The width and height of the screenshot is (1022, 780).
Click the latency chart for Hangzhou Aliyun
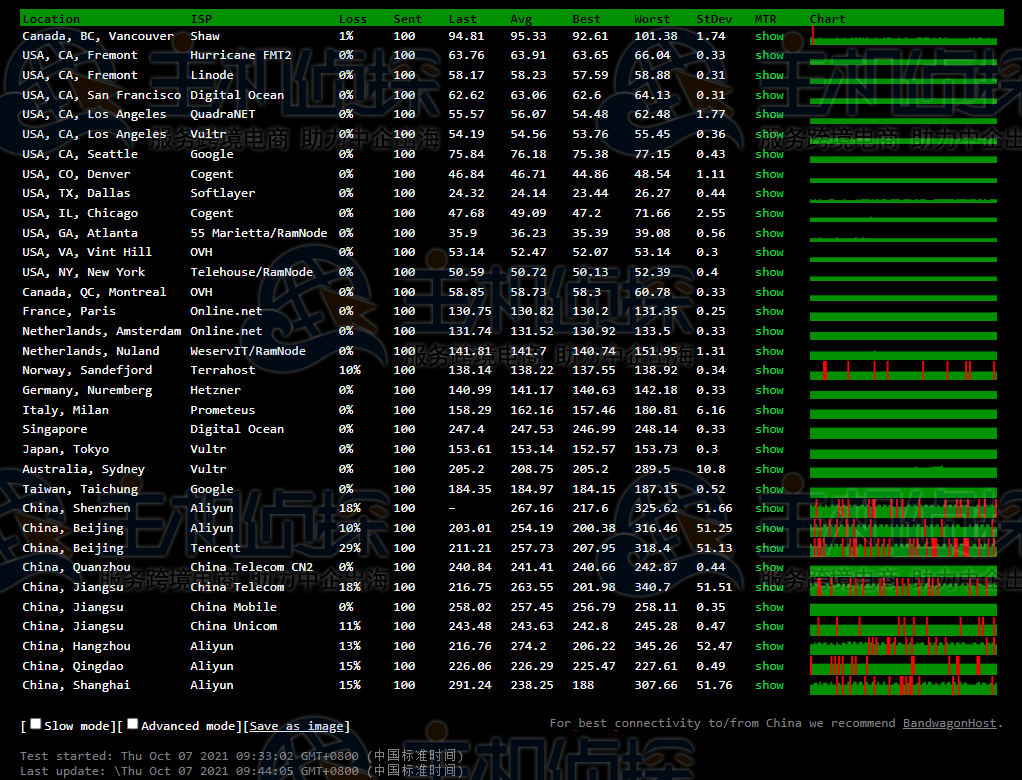pyautogui.click(x=903, y=646)
